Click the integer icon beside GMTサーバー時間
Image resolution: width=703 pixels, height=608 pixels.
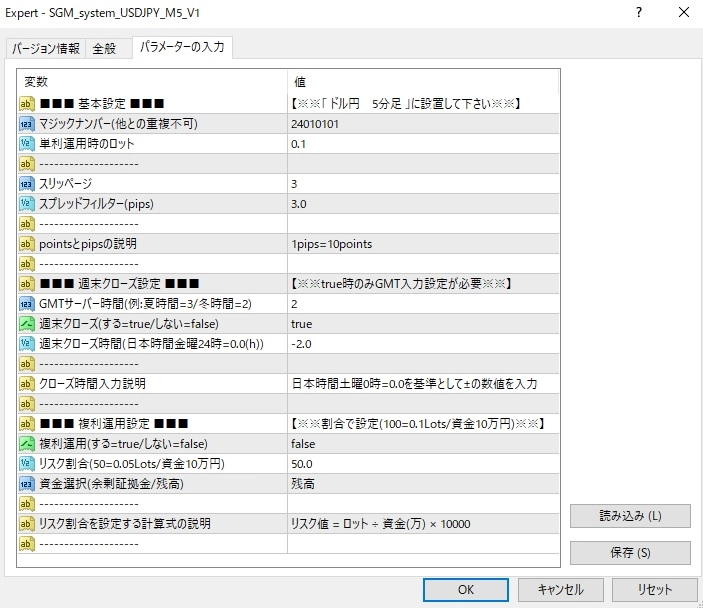(26, 304)
